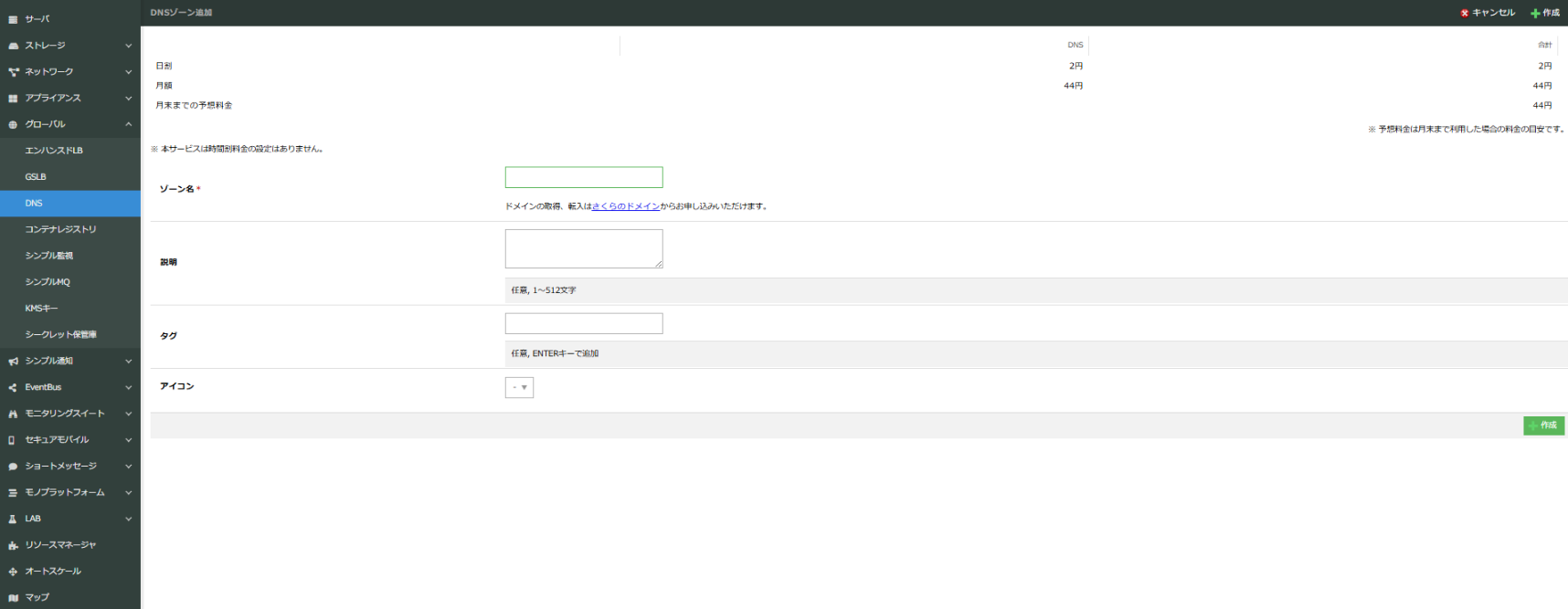Open the GSLB menu item
The image size is (1568, 609).
pos(36,177)
